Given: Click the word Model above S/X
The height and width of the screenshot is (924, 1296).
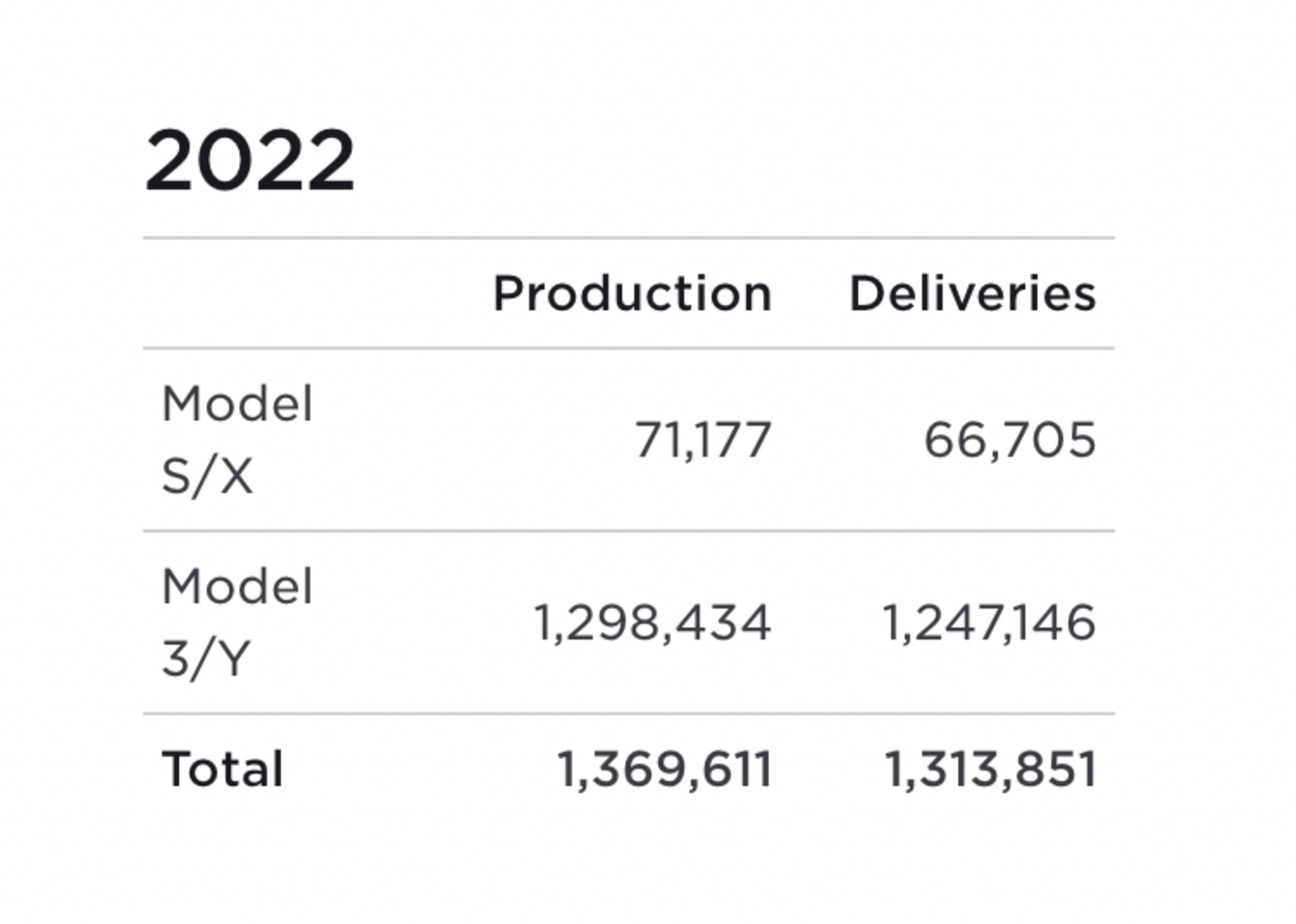Looking at the screenshot, I should [x=238, y=404].
